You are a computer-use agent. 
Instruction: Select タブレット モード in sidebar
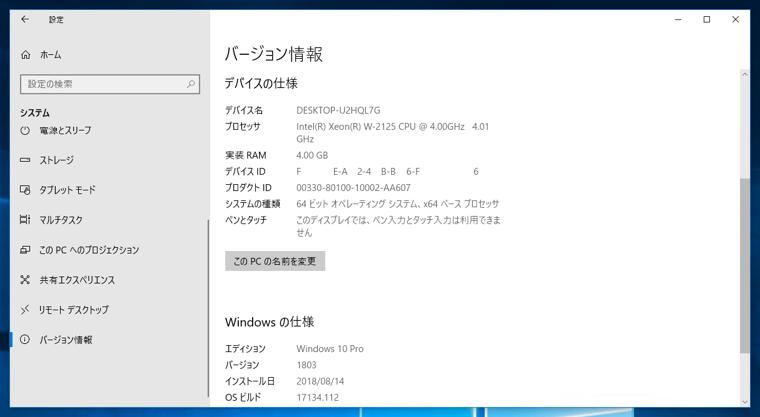click(x=67, y=190)
